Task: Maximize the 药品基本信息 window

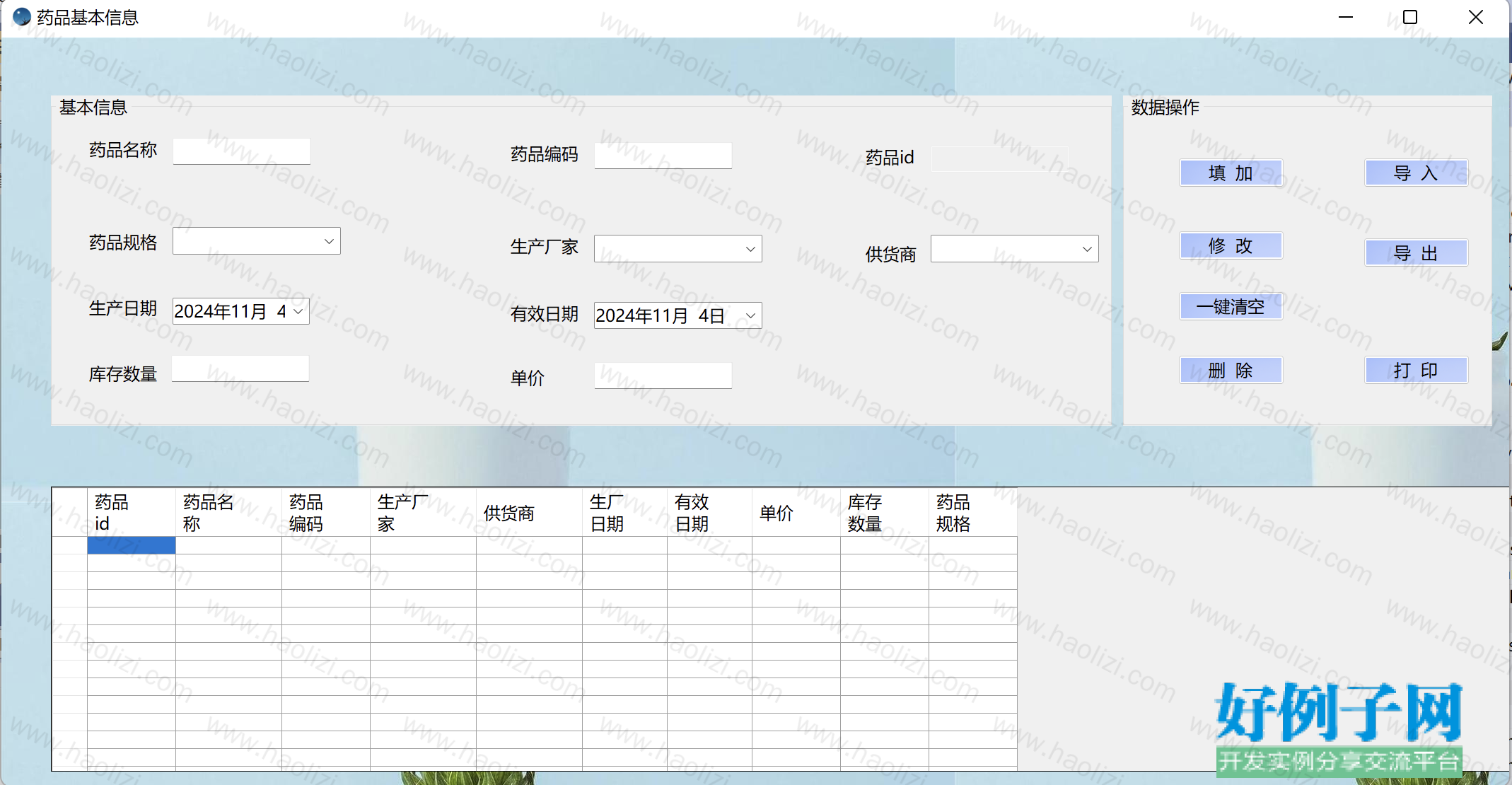Action: pos(1410,17)
